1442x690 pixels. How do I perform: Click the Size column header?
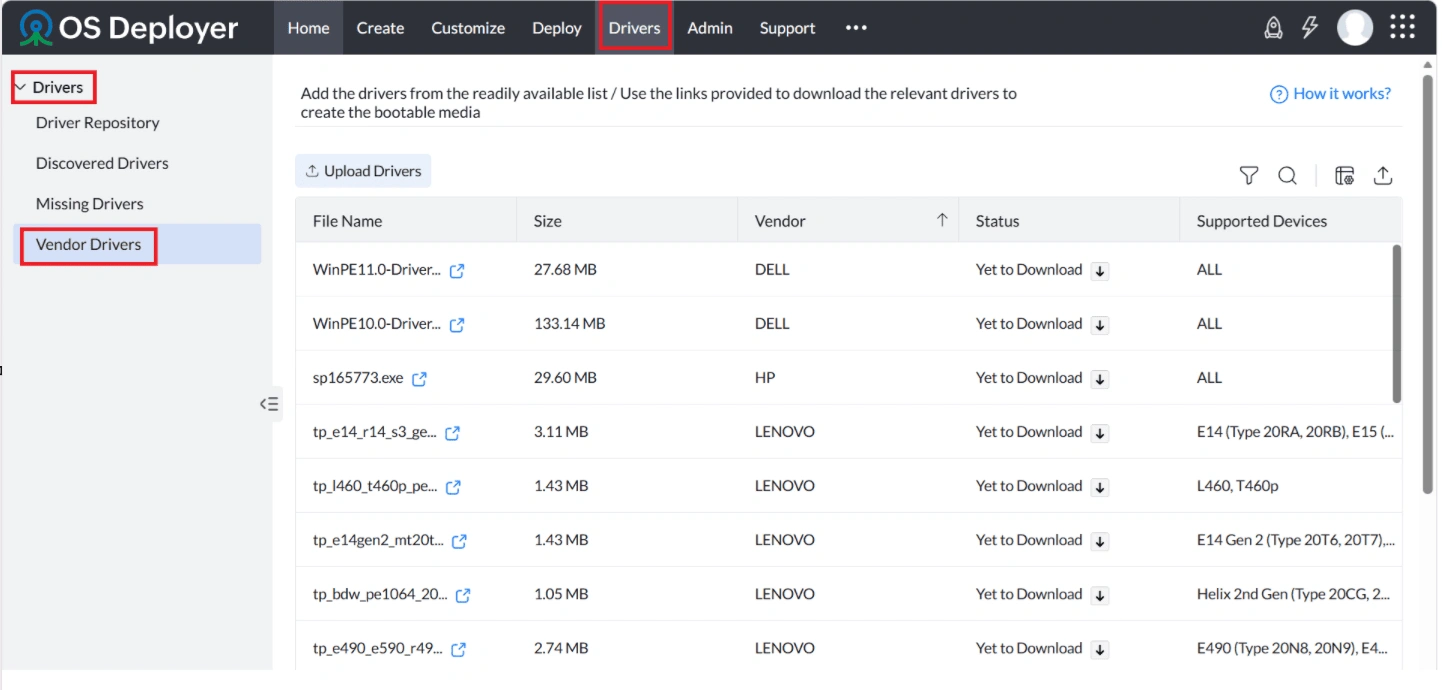627,221
